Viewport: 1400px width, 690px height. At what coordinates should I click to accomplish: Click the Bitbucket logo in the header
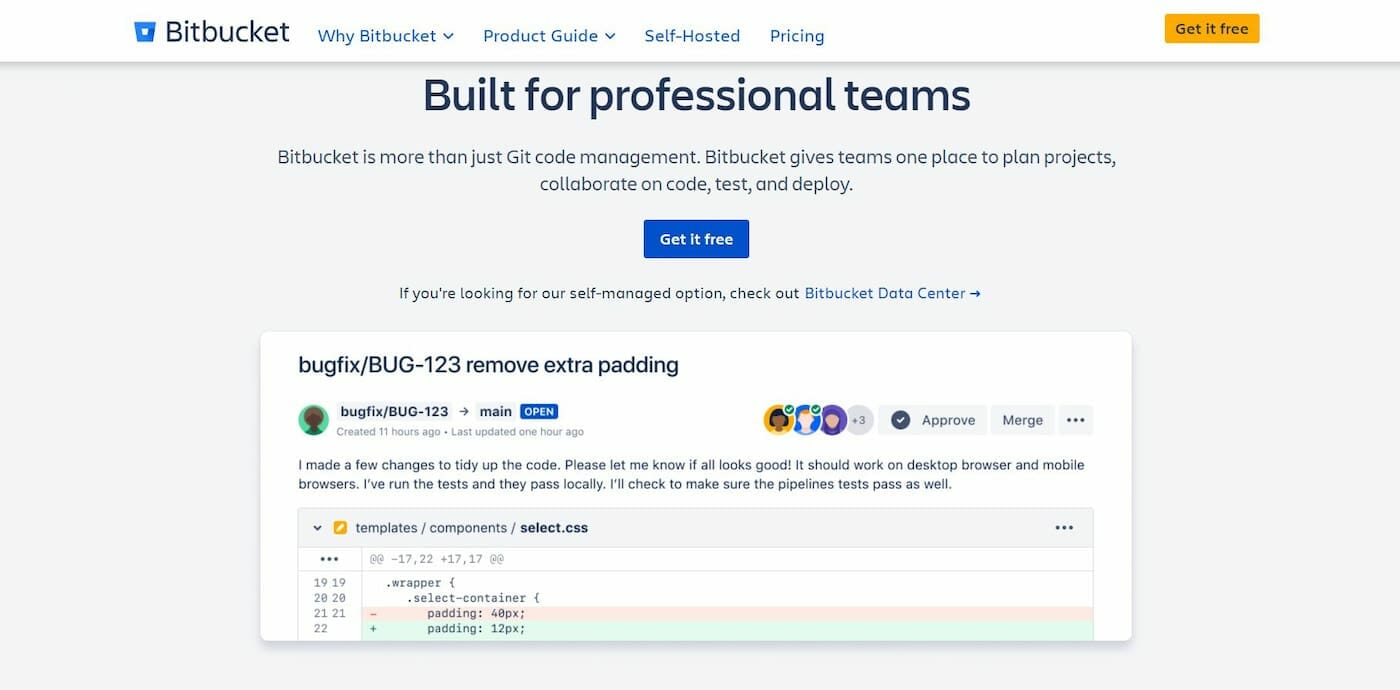tap(212, 32)
